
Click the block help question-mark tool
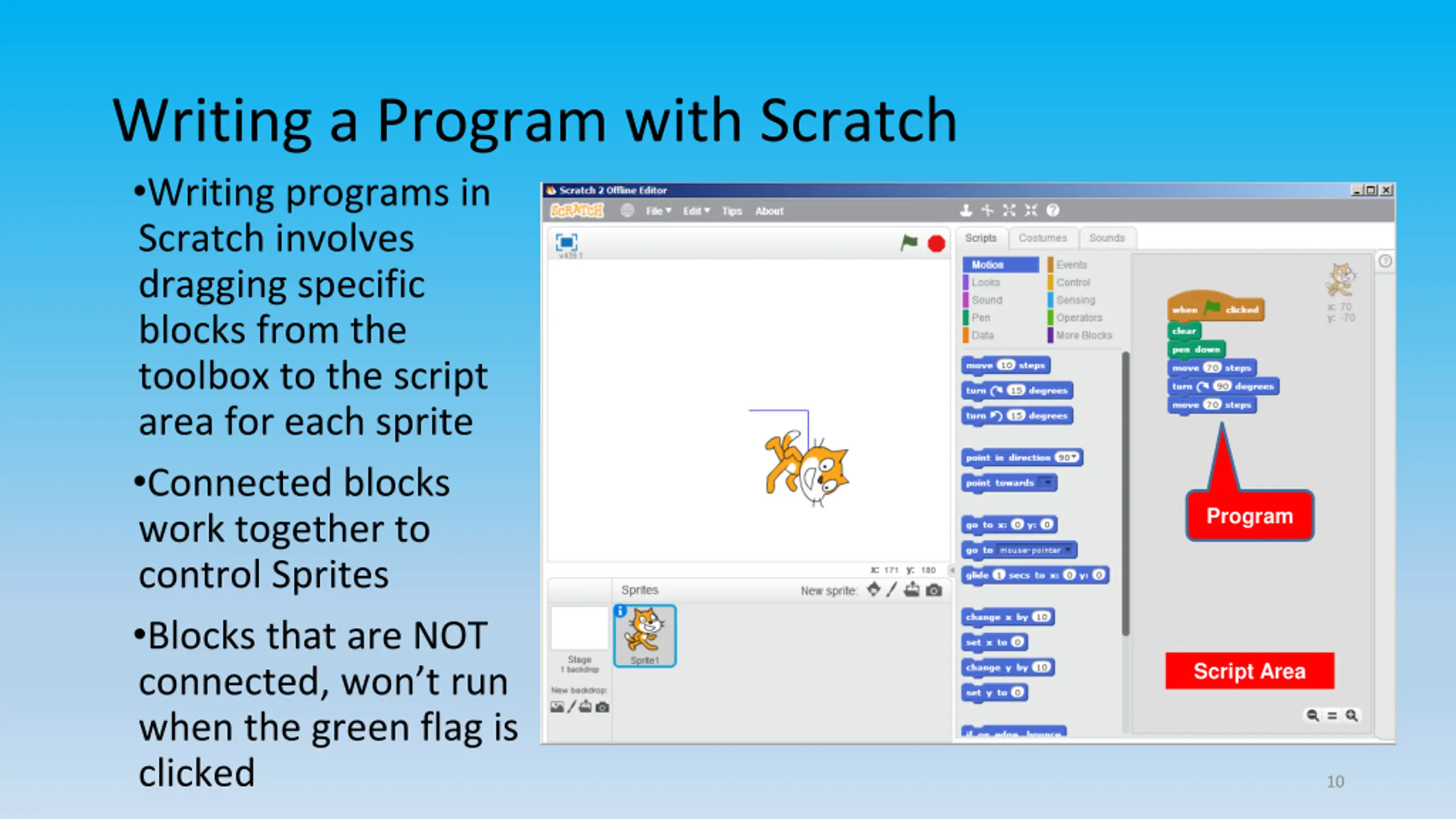pos(1053,210)
